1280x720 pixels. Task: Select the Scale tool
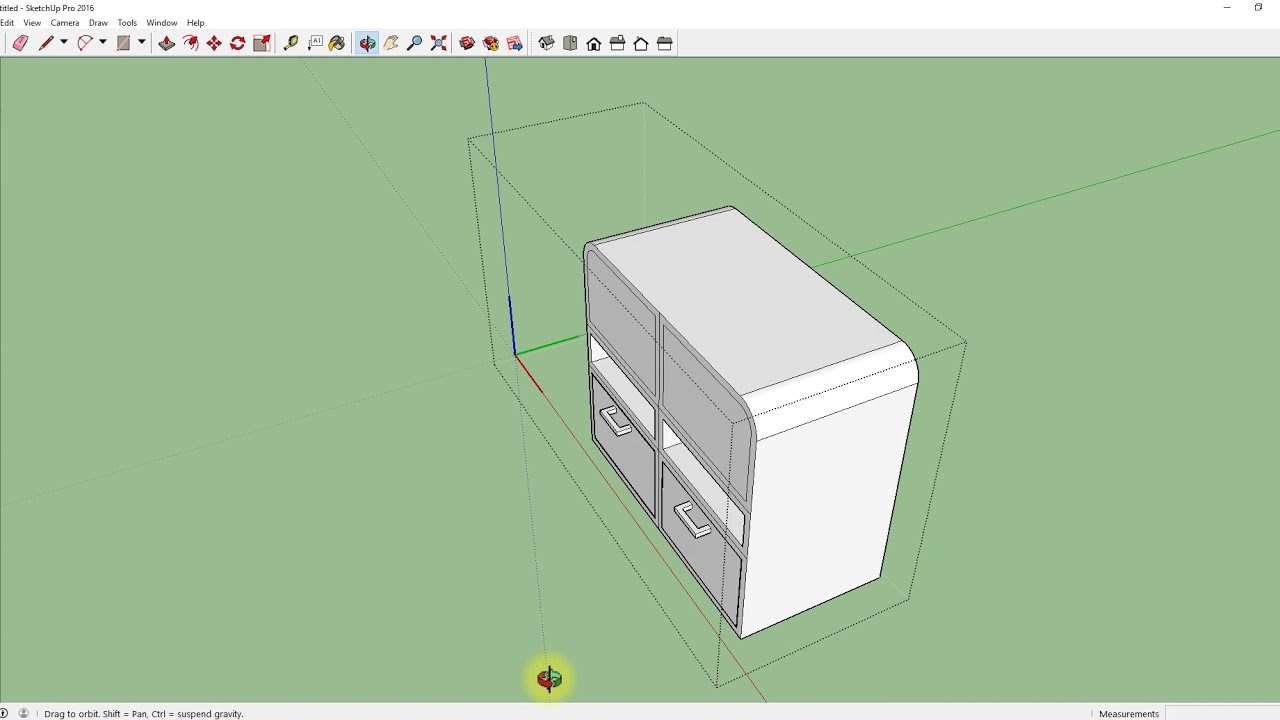(262, 43)
